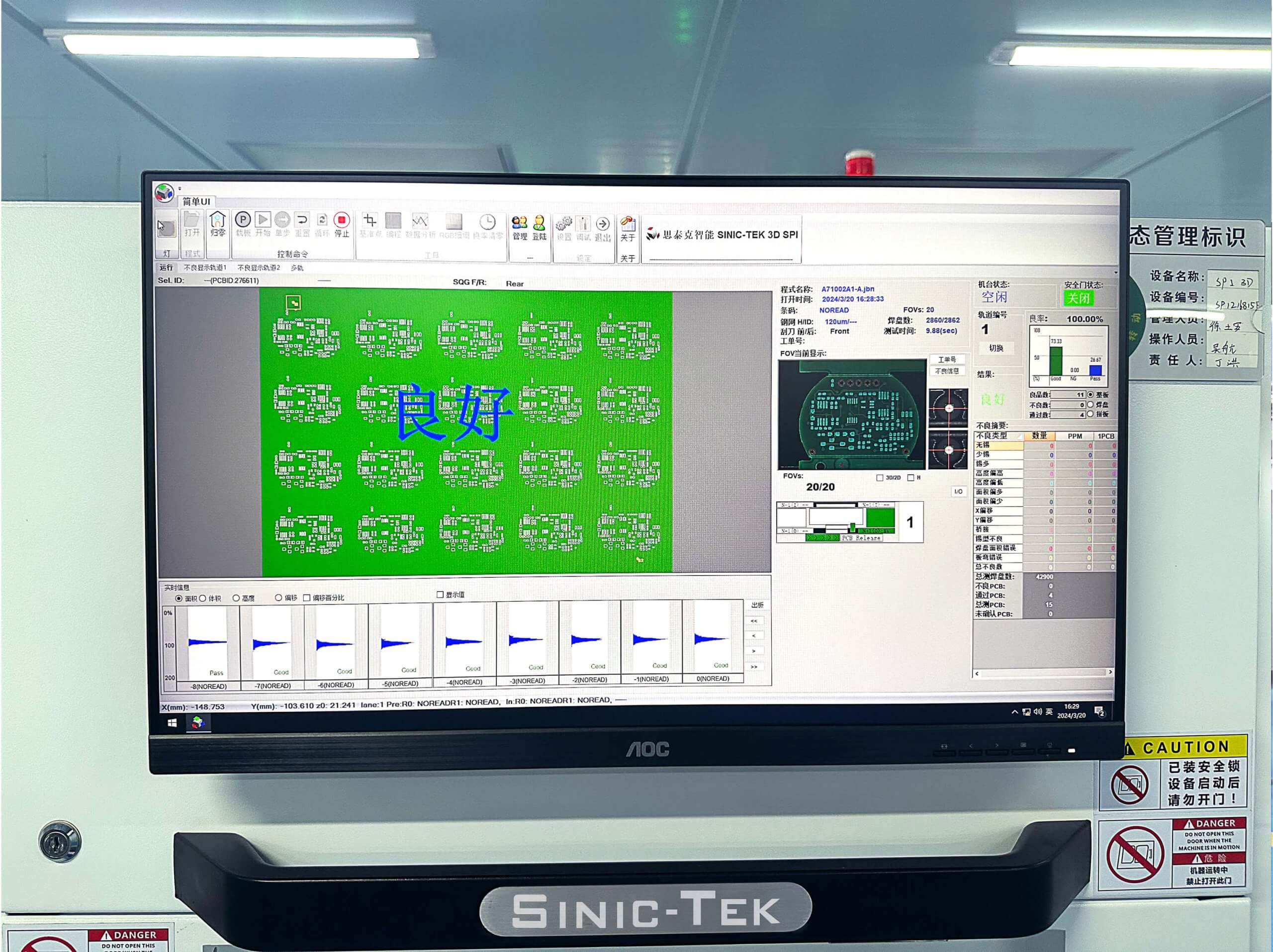The height and width of the screenshot is (952, 1273).
Task: Open the Windows Start button
Action: click(172, 722)
